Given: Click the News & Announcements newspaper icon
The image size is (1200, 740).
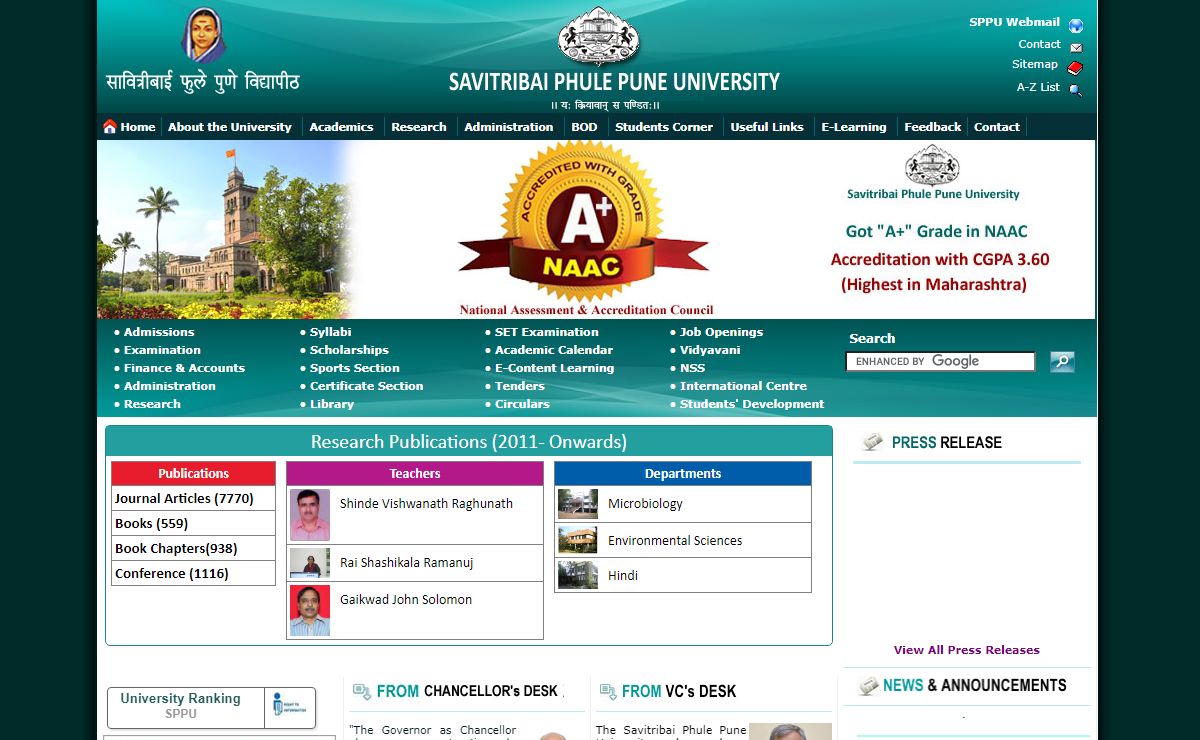Looking at the screenshot, I should coord(868,686).
